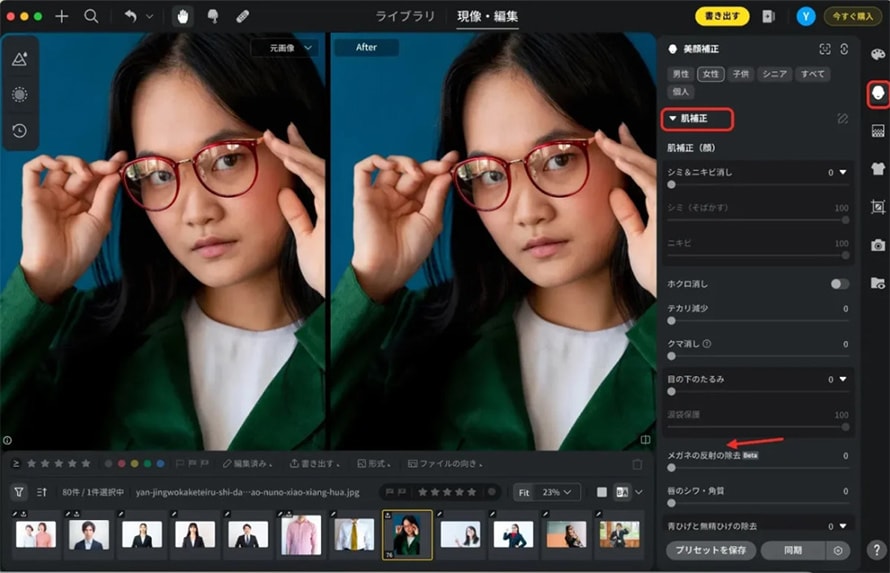Screen dimensions: 890x573
Task: Select the hand pan tool
Action: (181, 16)
